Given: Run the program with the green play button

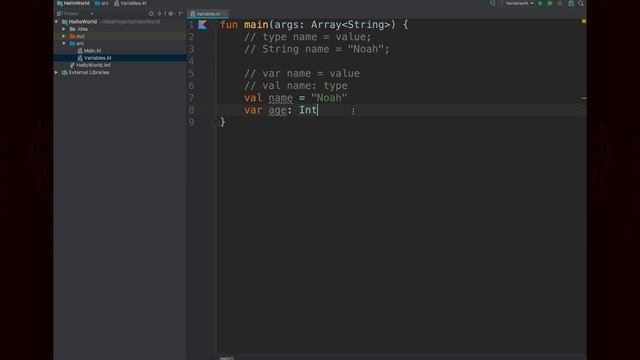Looking at the screenshot, I should point(540,3).
